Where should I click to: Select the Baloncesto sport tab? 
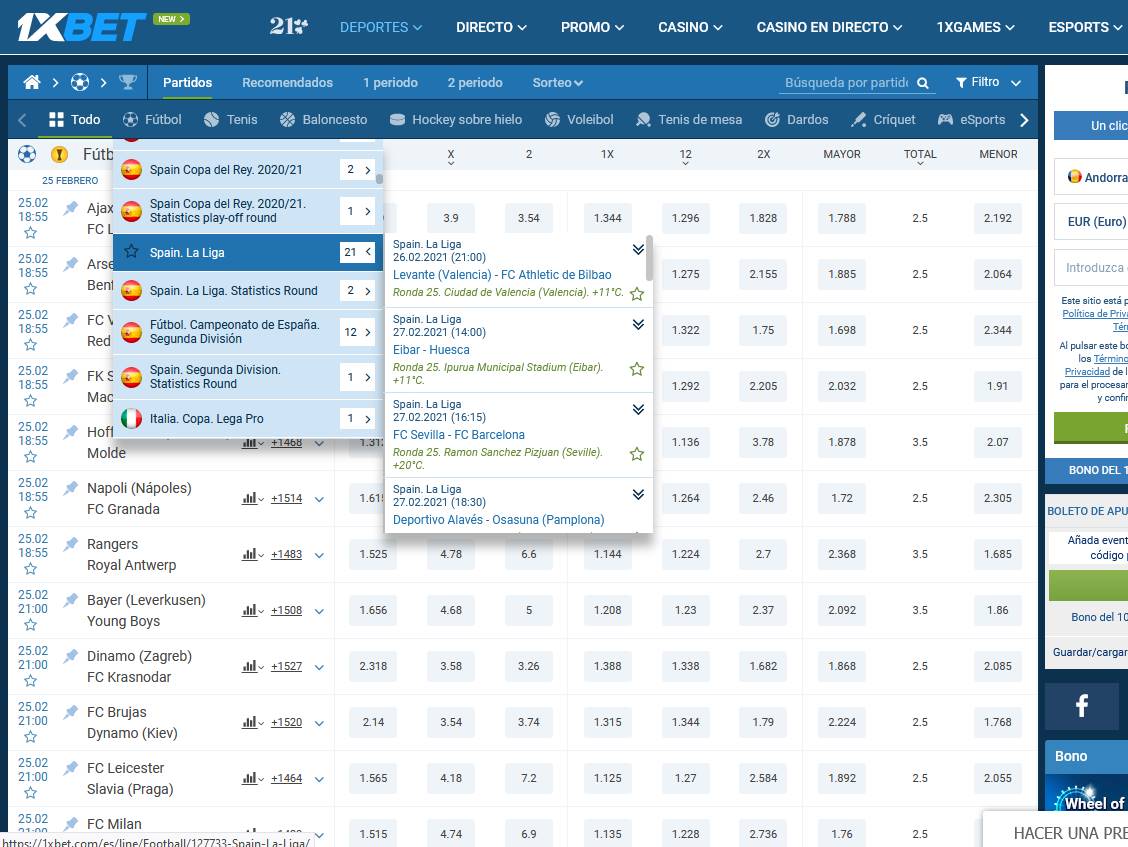pos(323,119)
